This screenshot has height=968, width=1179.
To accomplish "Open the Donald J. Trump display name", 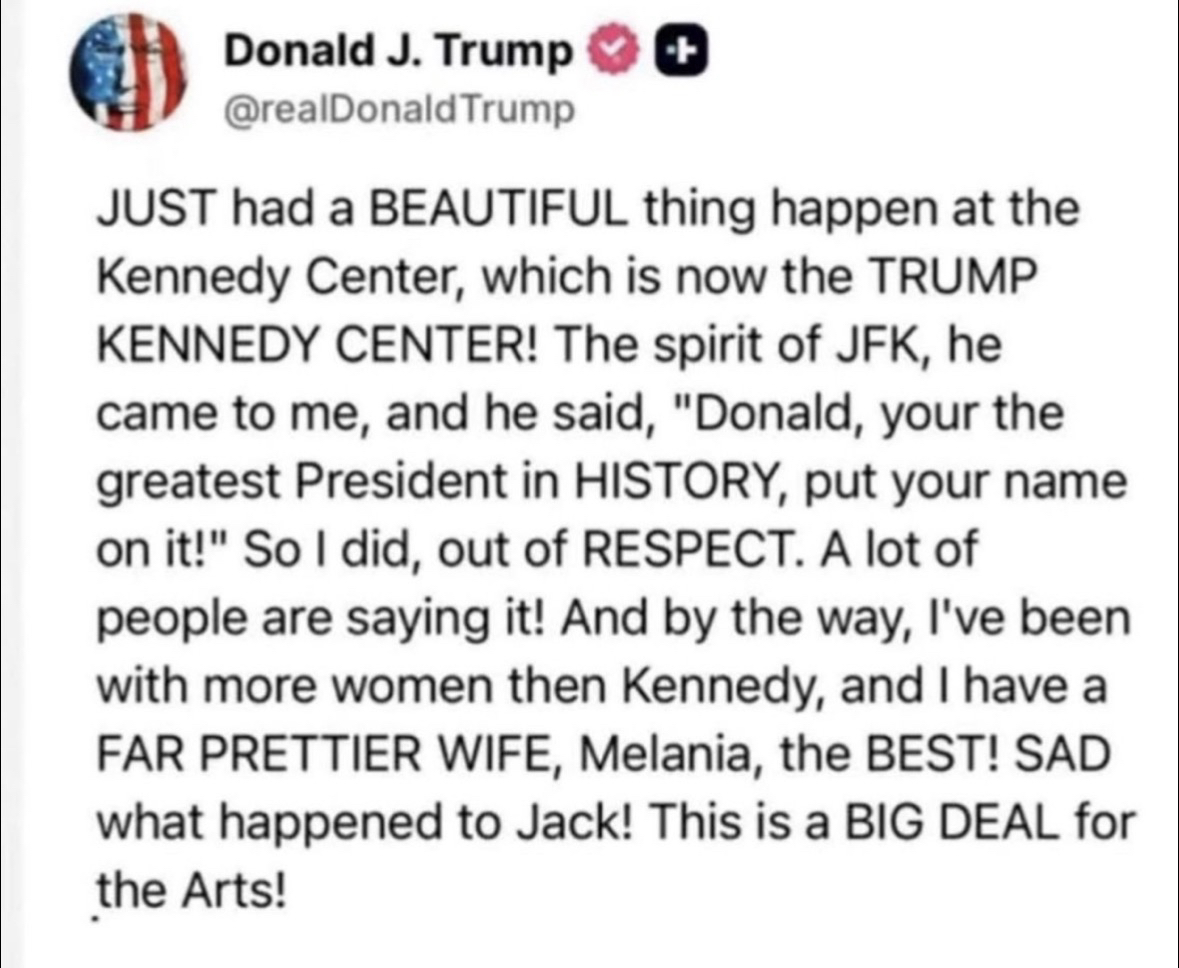I will coord(396,54).
